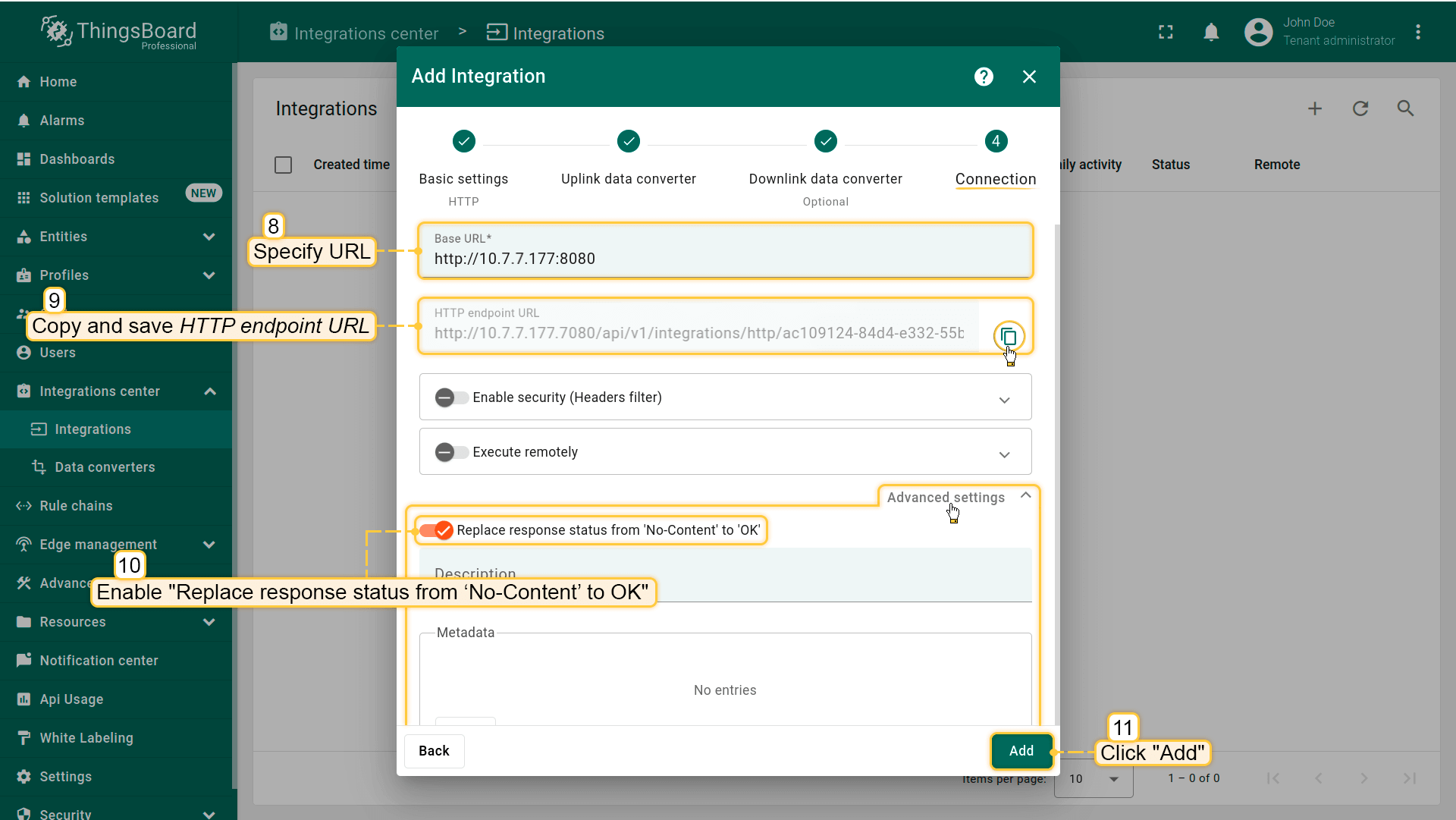Open the integrations search icon
The height and width of the screenshot is (820, 1456).
pyautogui.click(x=1405, y=108)
